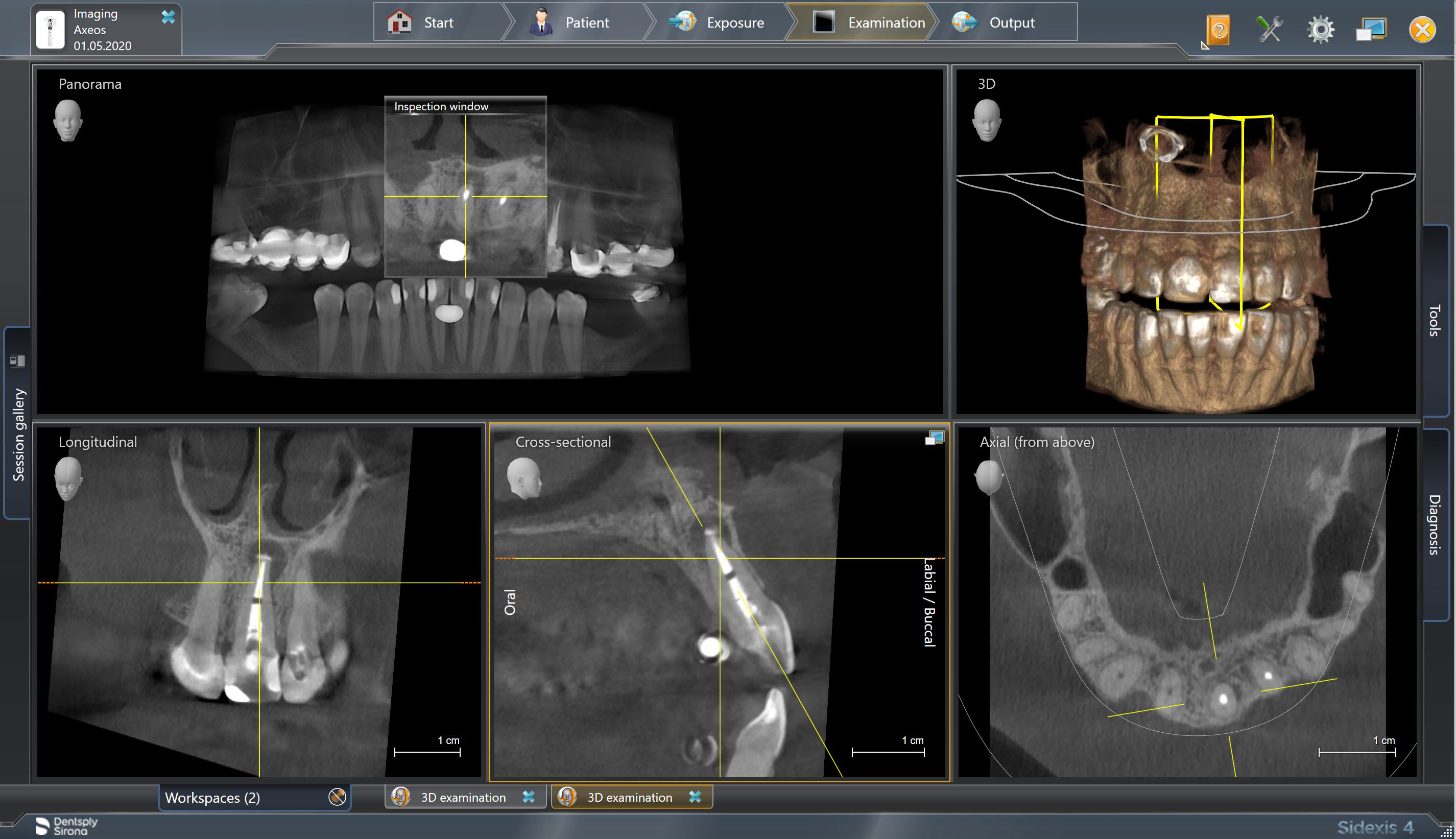This screenshot has height=839, width=1456.
Task: Click the person icon on Patient tab
Action: click(540, 22)
